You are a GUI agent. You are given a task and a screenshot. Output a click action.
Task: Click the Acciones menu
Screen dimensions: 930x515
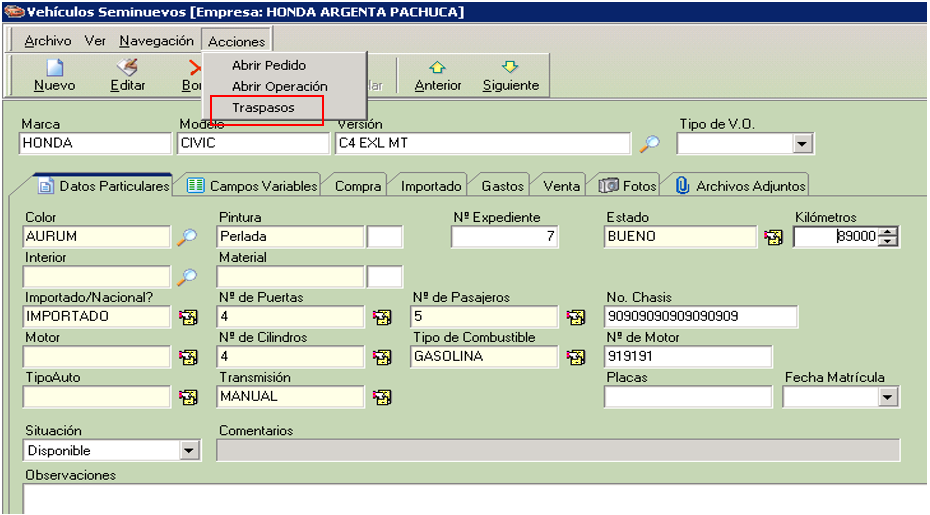click(237, 42)
